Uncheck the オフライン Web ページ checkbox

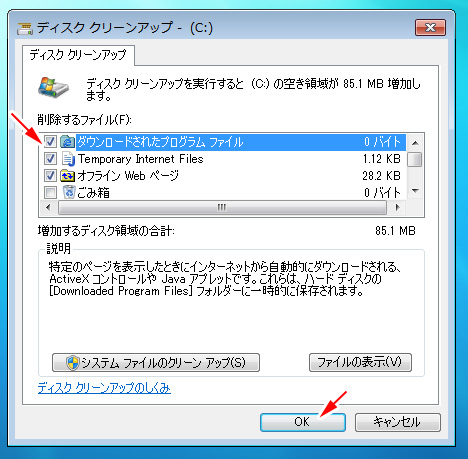(50, 176)
